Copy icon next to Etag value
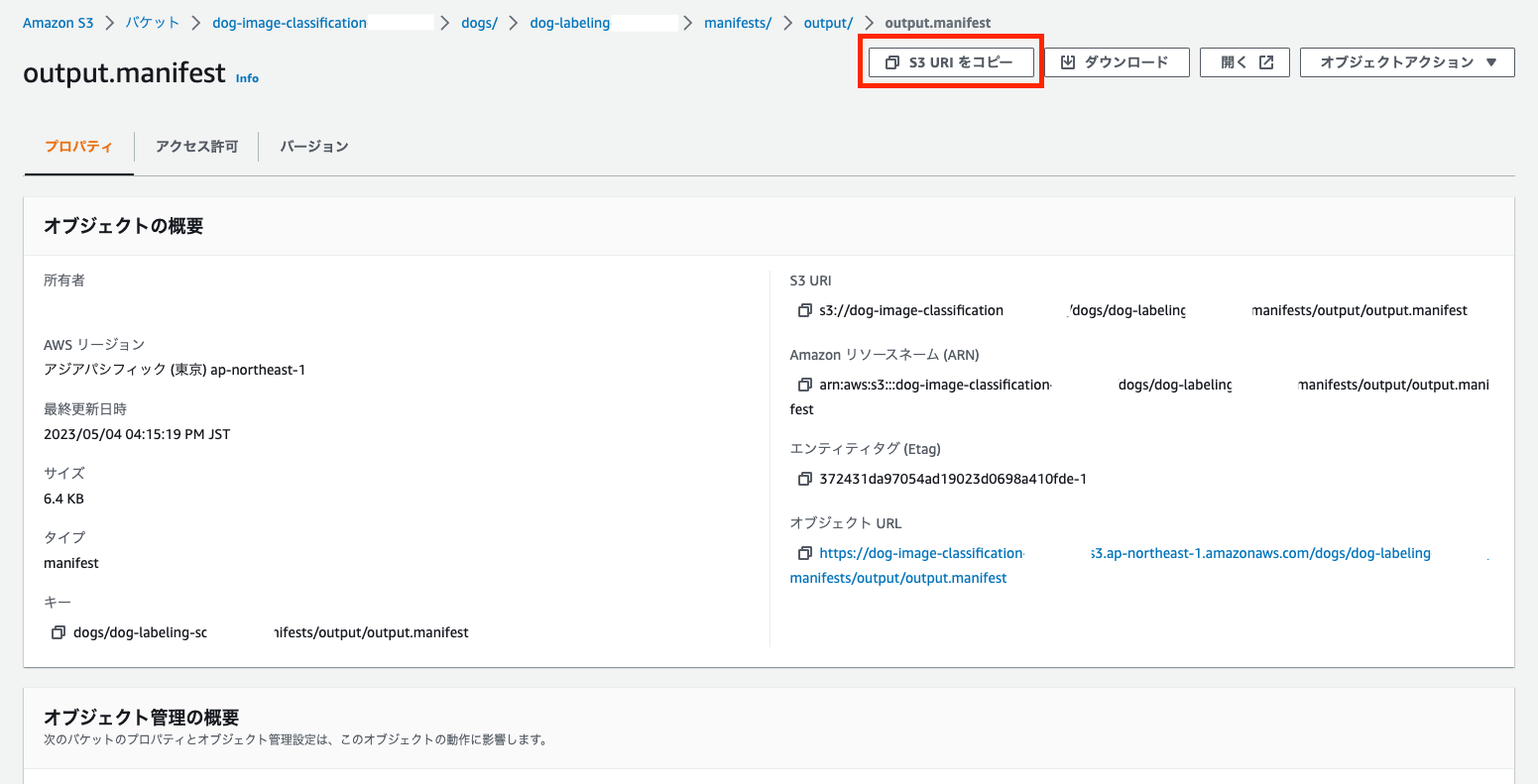 [x=804, y=480]
